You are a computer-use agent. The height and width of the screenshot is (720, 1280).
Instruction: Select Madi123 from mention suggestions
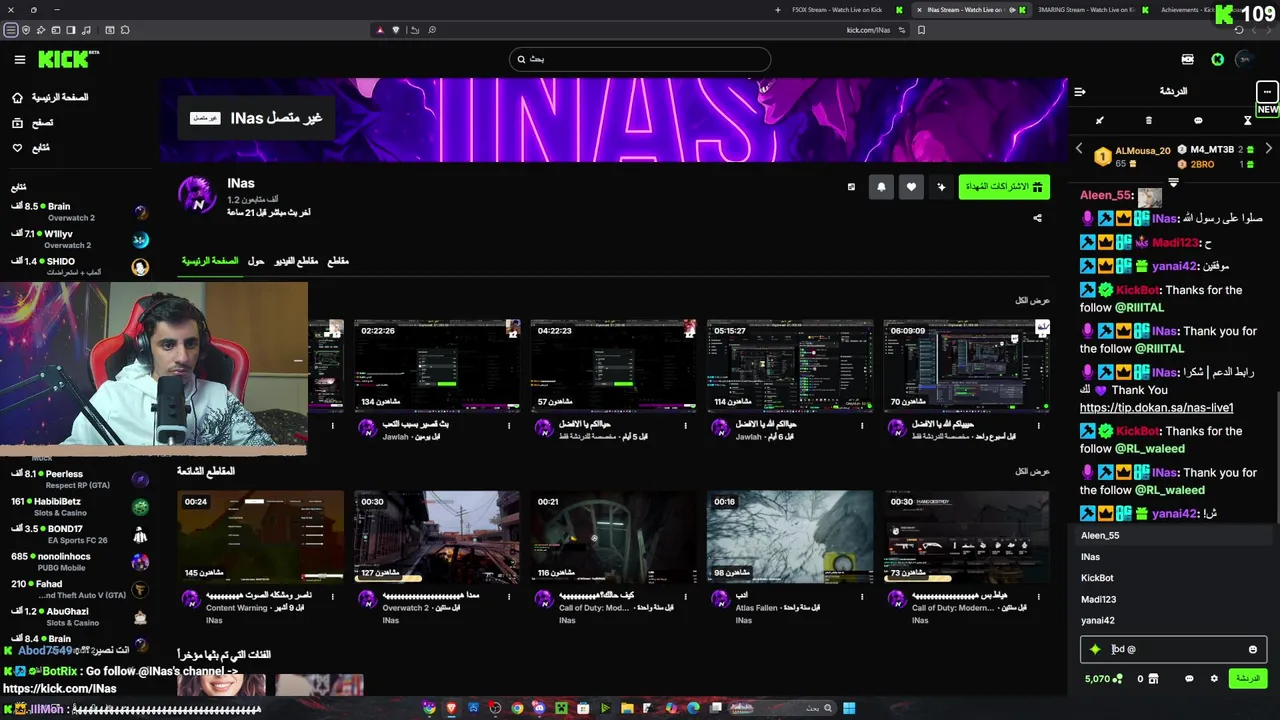pyautogui.click(x=1173, y=599)
